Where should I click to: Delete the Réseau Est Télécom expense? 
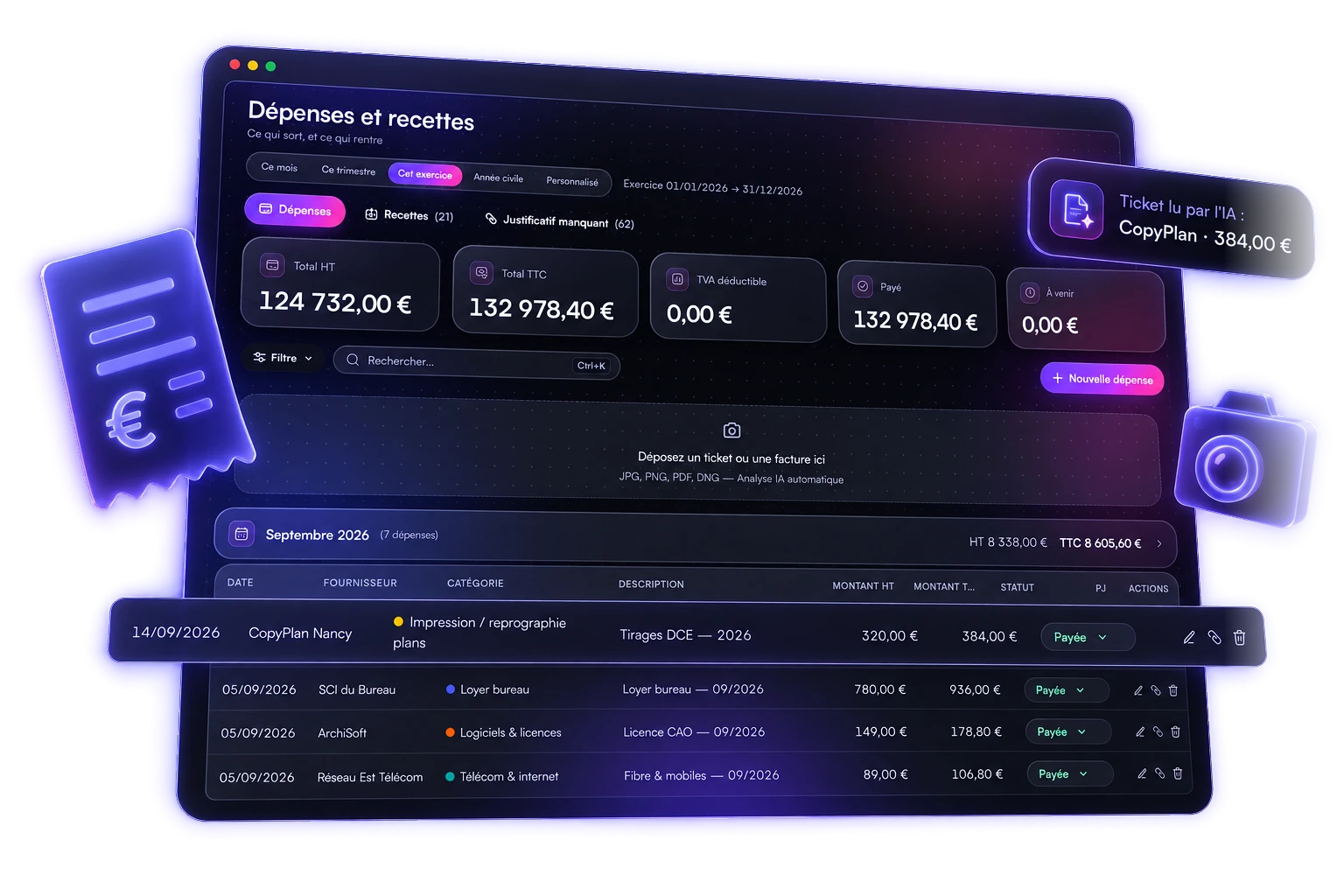pyautogui.click(x=1178, y=773)
